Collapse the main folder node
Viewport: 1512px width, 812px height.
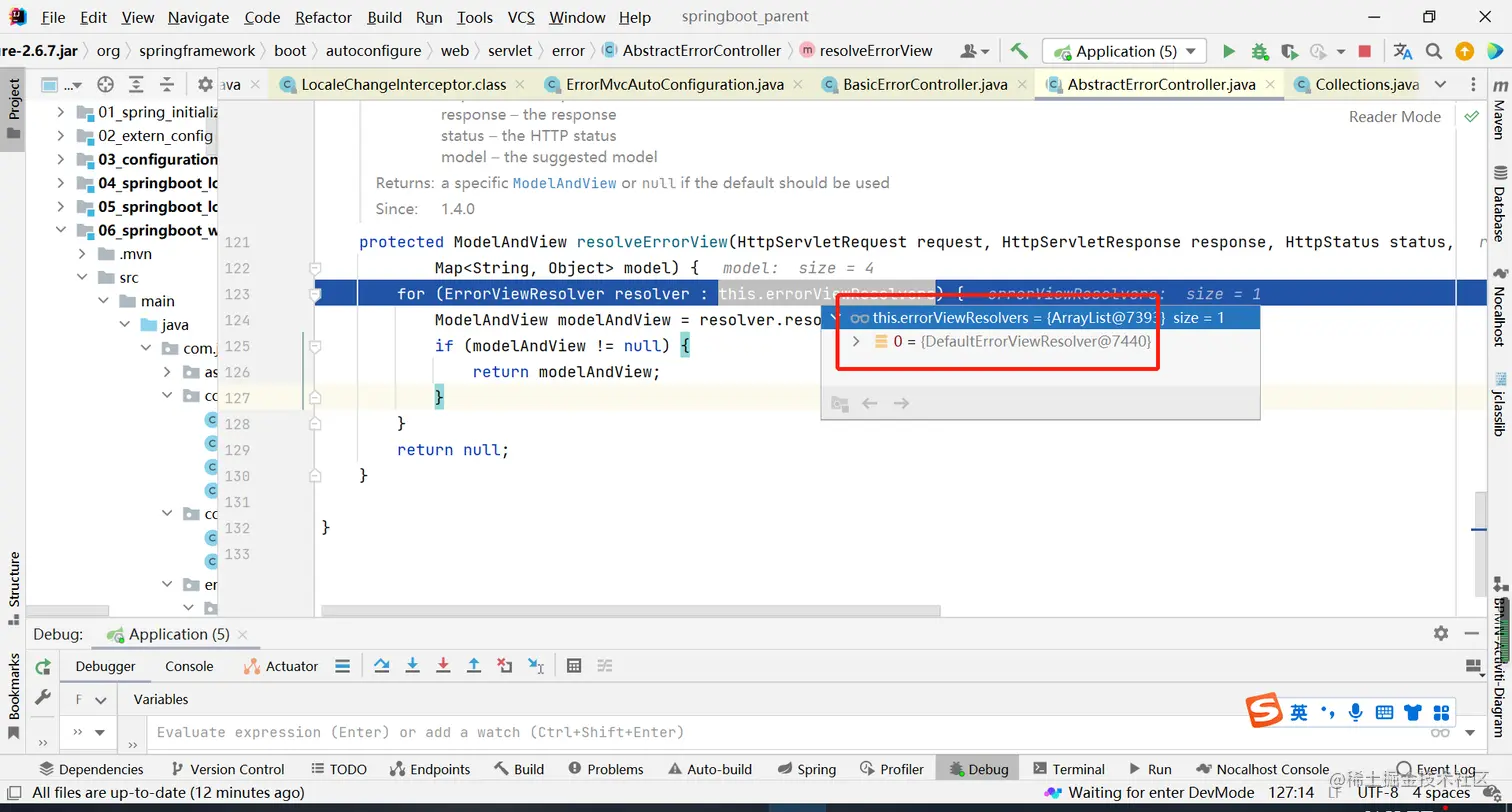[103, 301]
